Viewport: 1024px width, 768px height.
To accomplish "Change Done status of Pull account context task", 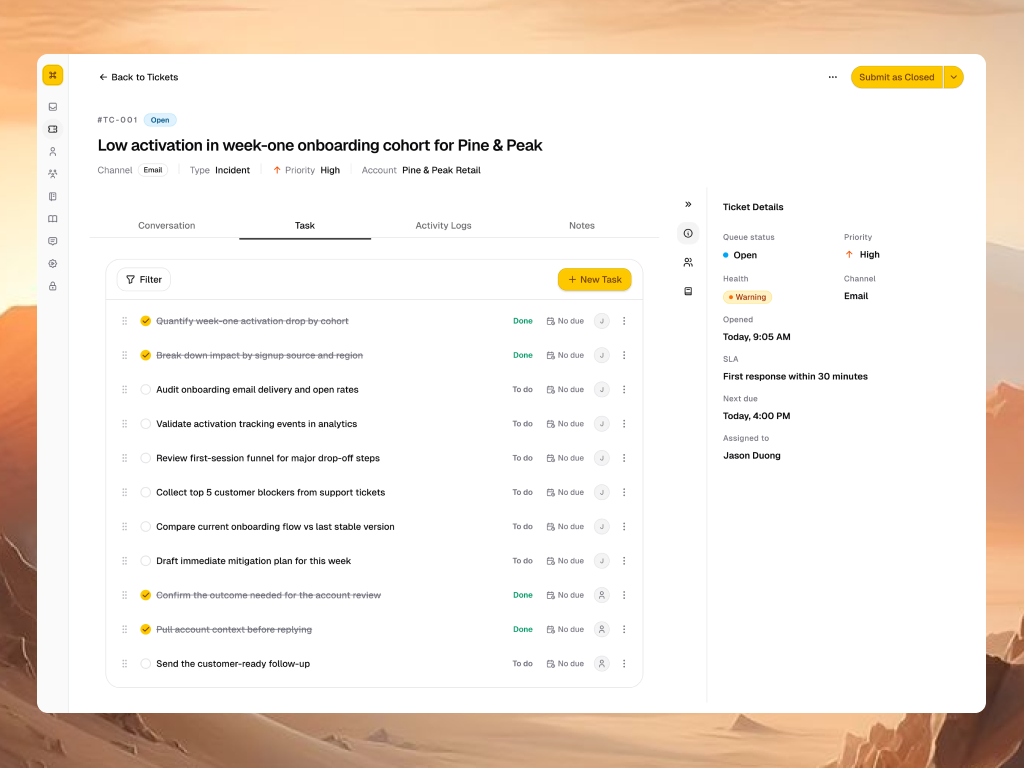I will click(x=523, y=630).
